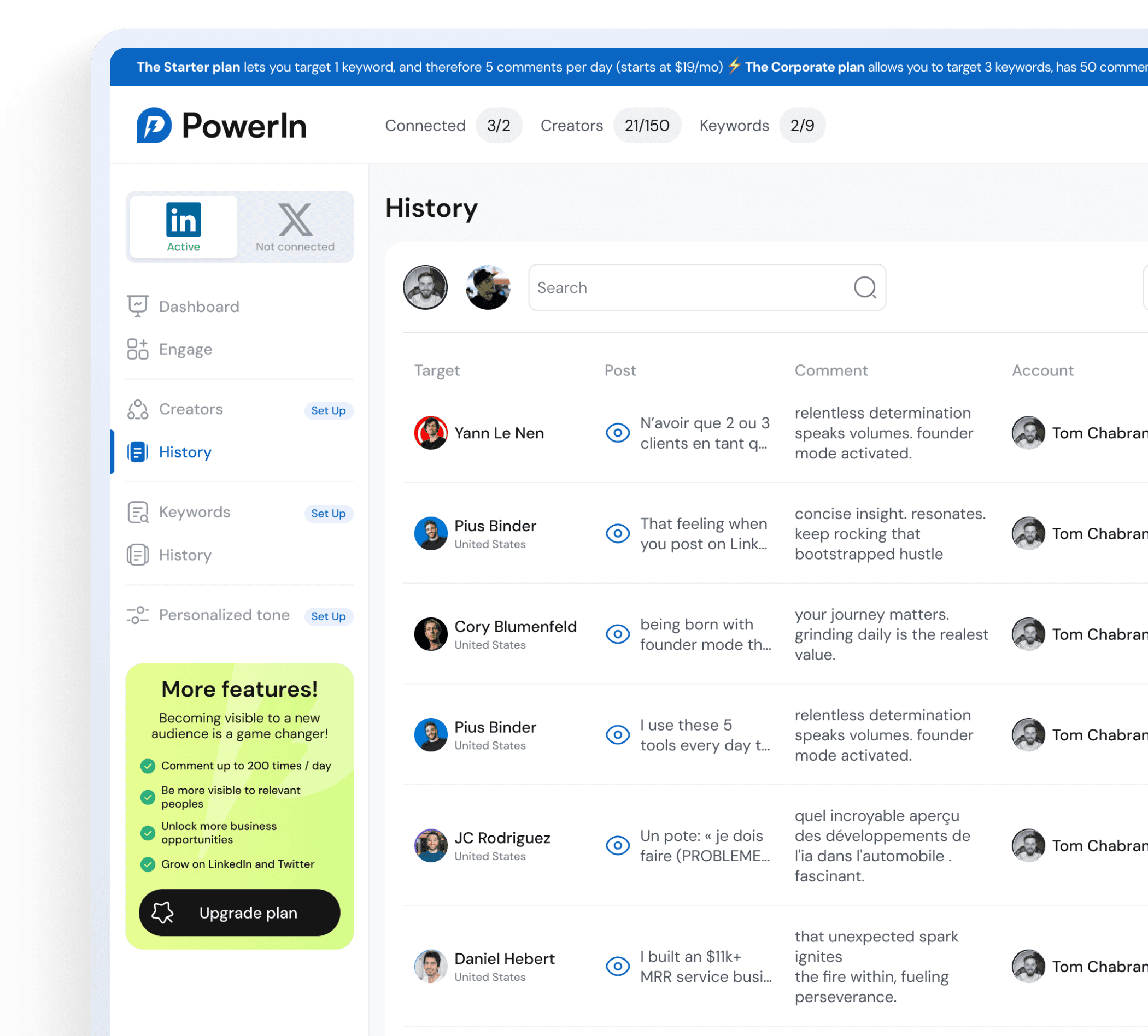Screen dimensions: 1148x1036
Task: Click the Creators people icon
Action: tap(138, 409)
